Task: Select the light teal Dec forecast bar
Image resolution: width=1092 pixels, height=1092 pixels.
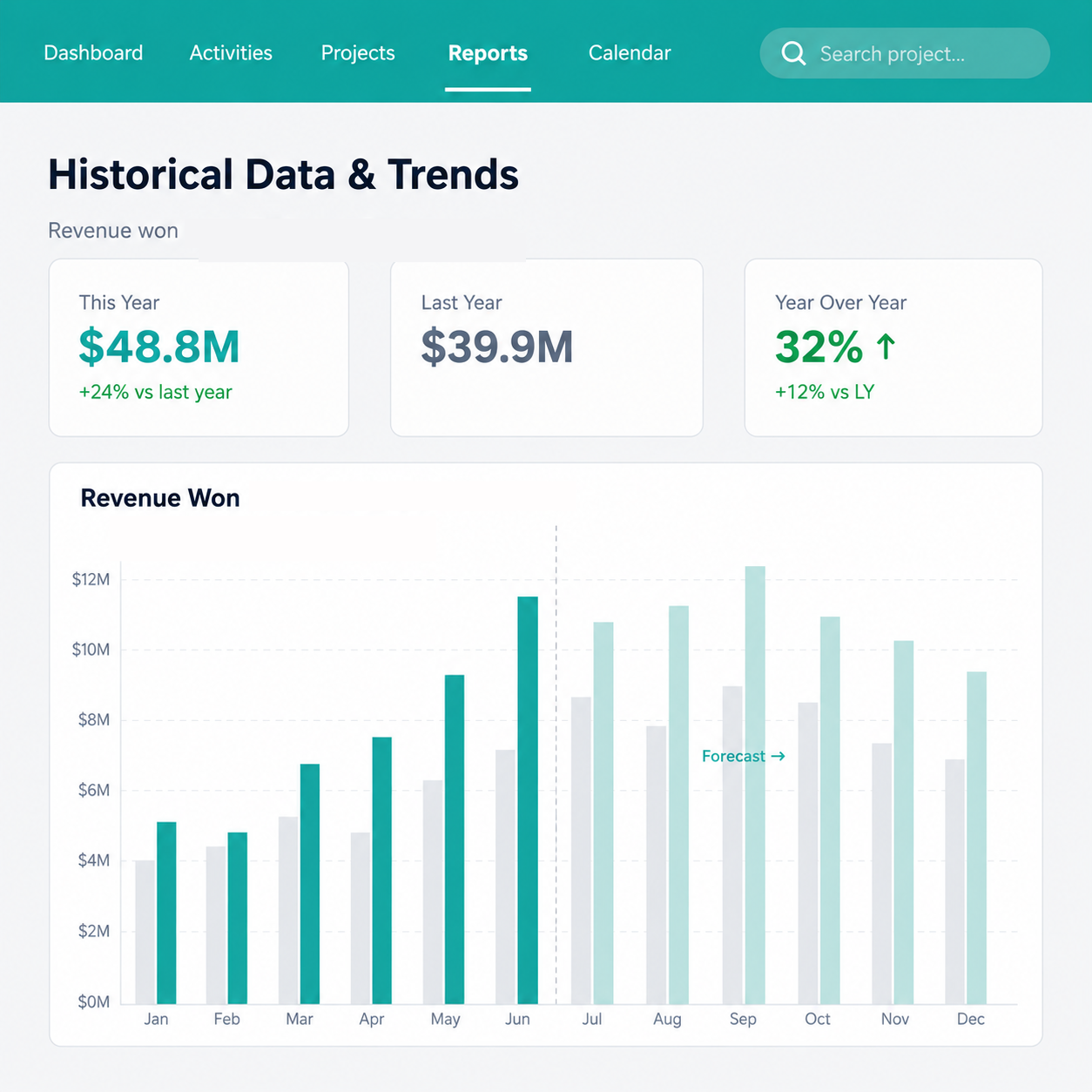Action: coord(977,838)
